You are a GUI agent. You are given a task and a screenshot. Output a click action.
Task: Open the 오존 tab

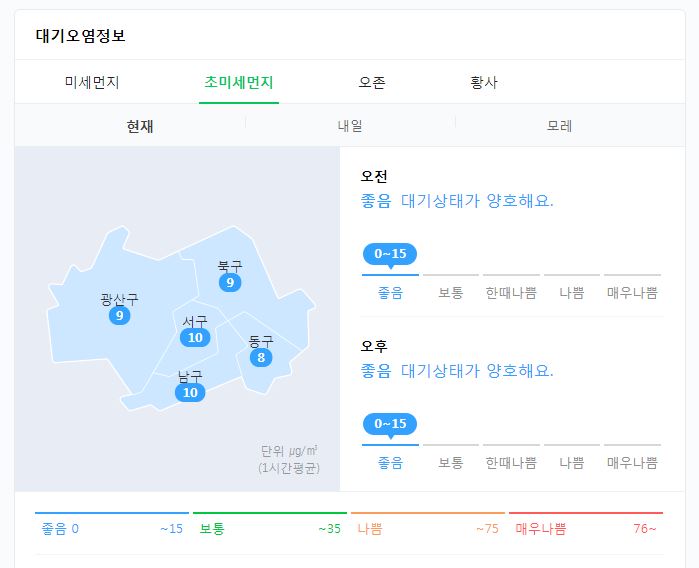(x=372, y=82)
